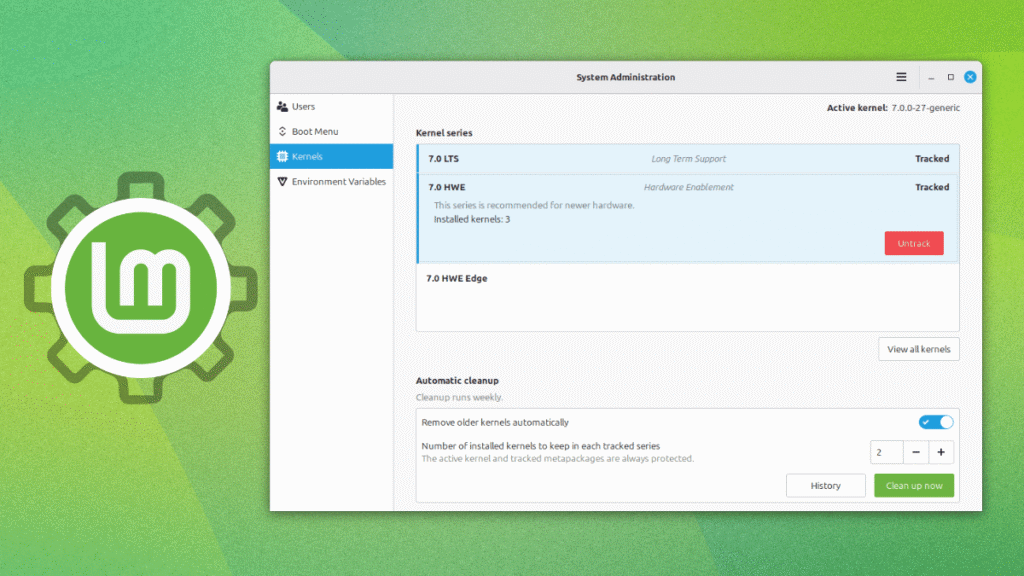
Task: Expand the 7.0 HWE Edge row
Action: pyautogui.click(x=688, y=278)
